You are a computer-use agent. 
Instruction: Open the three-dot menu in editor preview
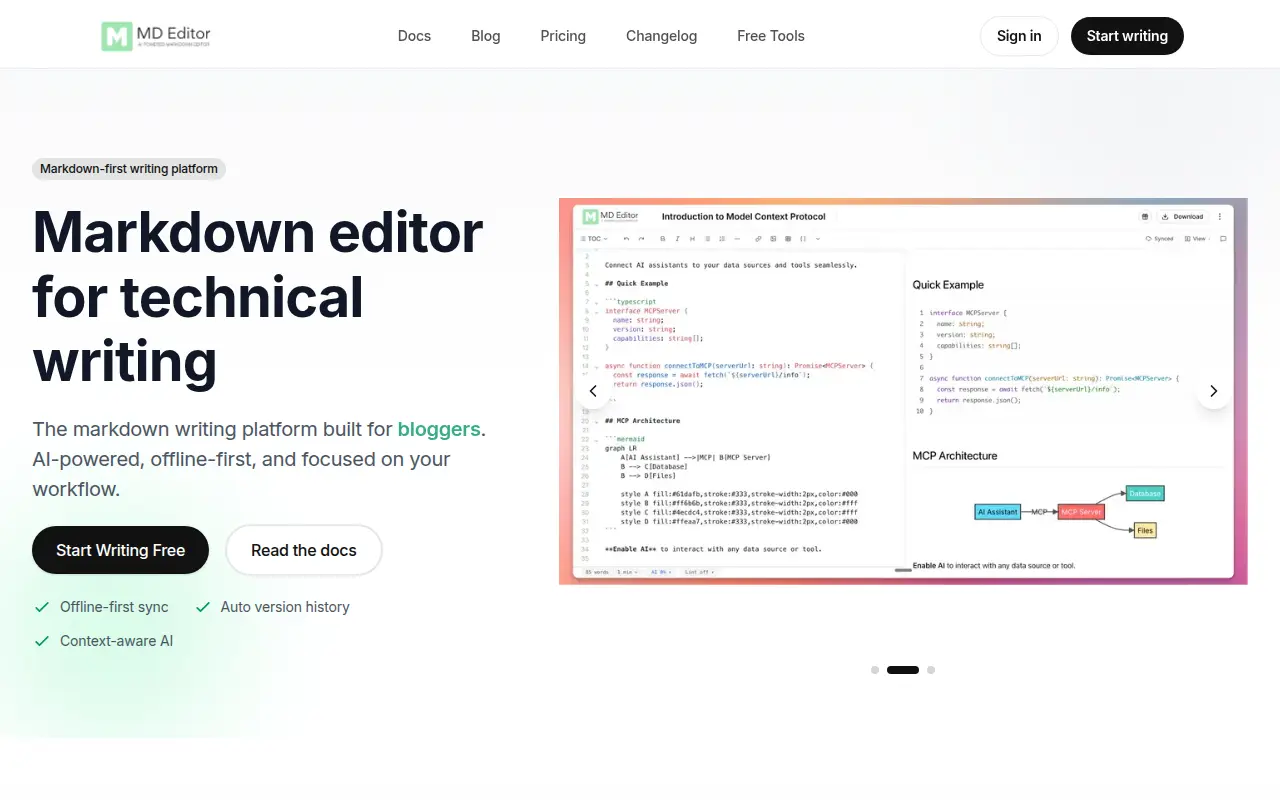(1220, 216)
